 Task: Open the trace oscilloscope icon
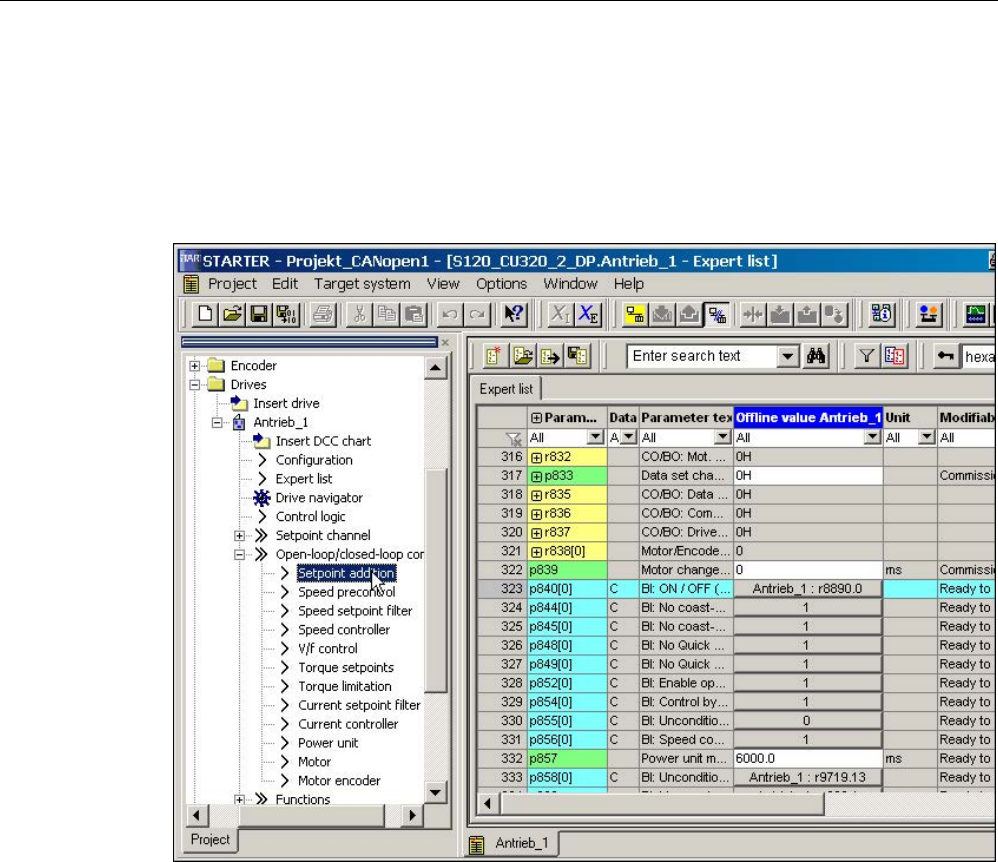point(976,314)
